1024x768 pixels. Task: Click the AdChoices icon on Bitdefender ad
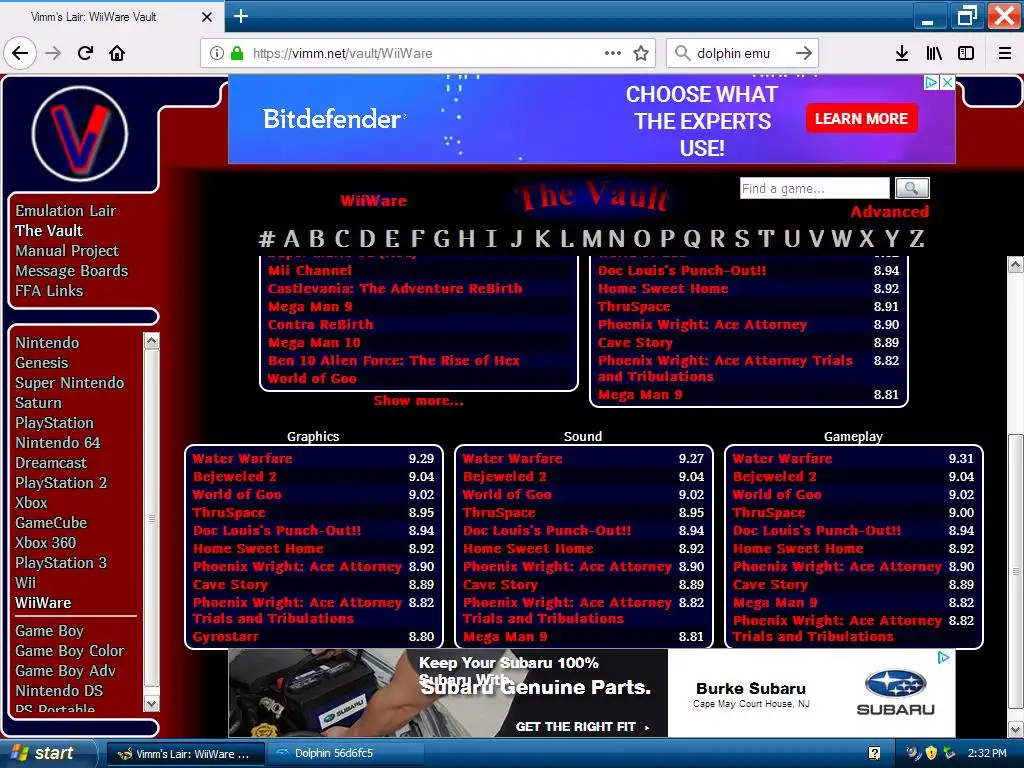(x=932, y=82)
